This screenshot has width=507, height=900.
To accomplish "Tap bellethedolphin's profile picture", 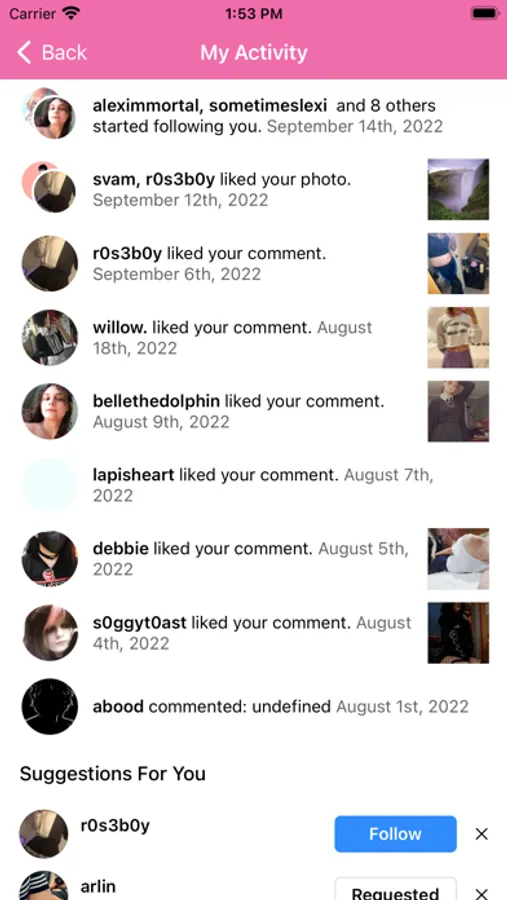I will coord(49,412).
